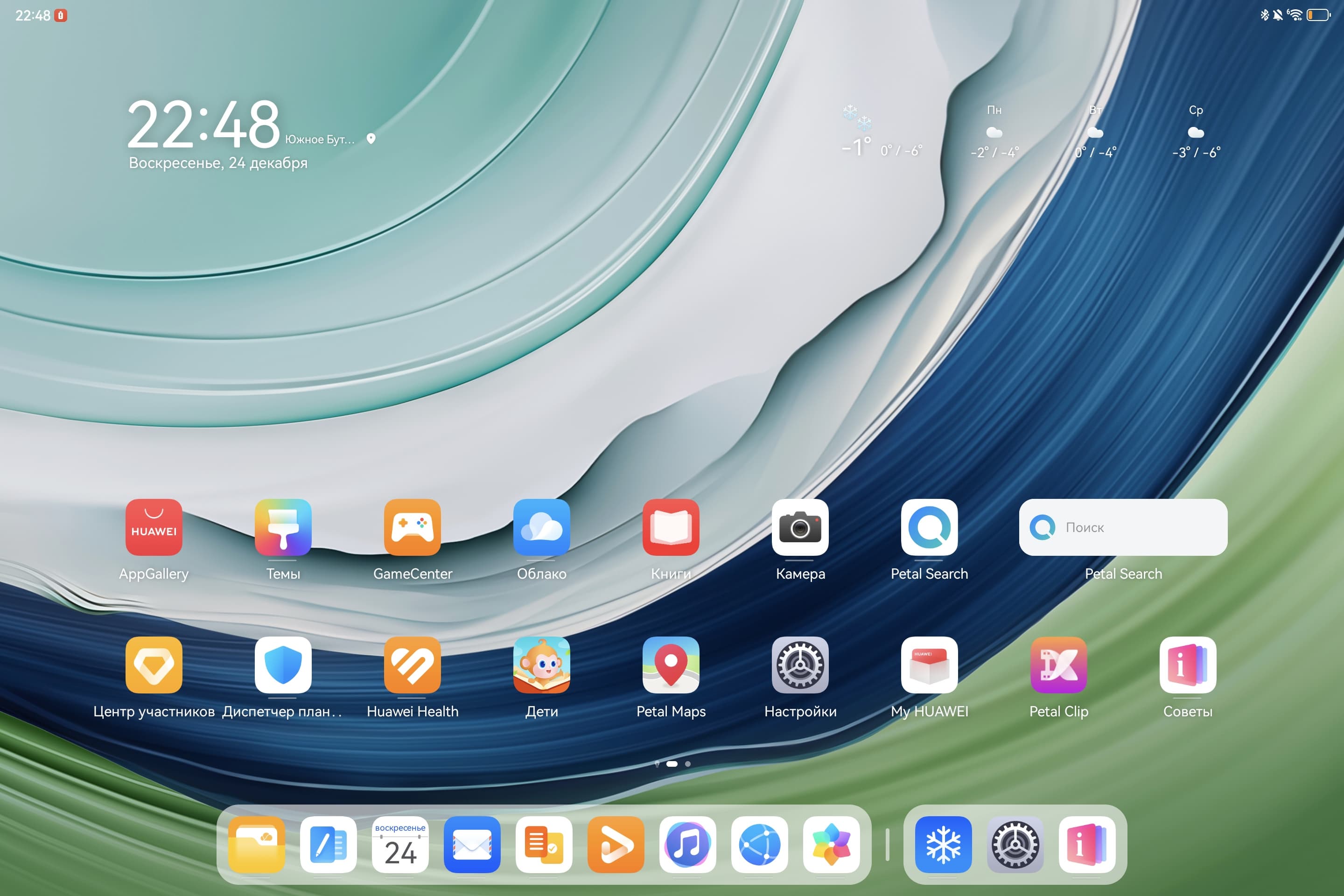
Task: Open My HUAWEI app
Action: (x=929, y=665)
